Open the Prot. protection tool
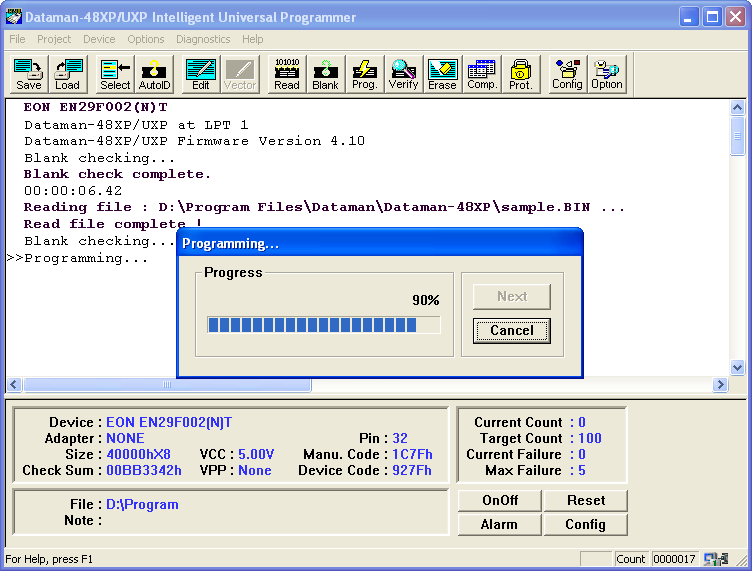The width and height of the screenshot is (752, 571). click(x=520, y=75)
